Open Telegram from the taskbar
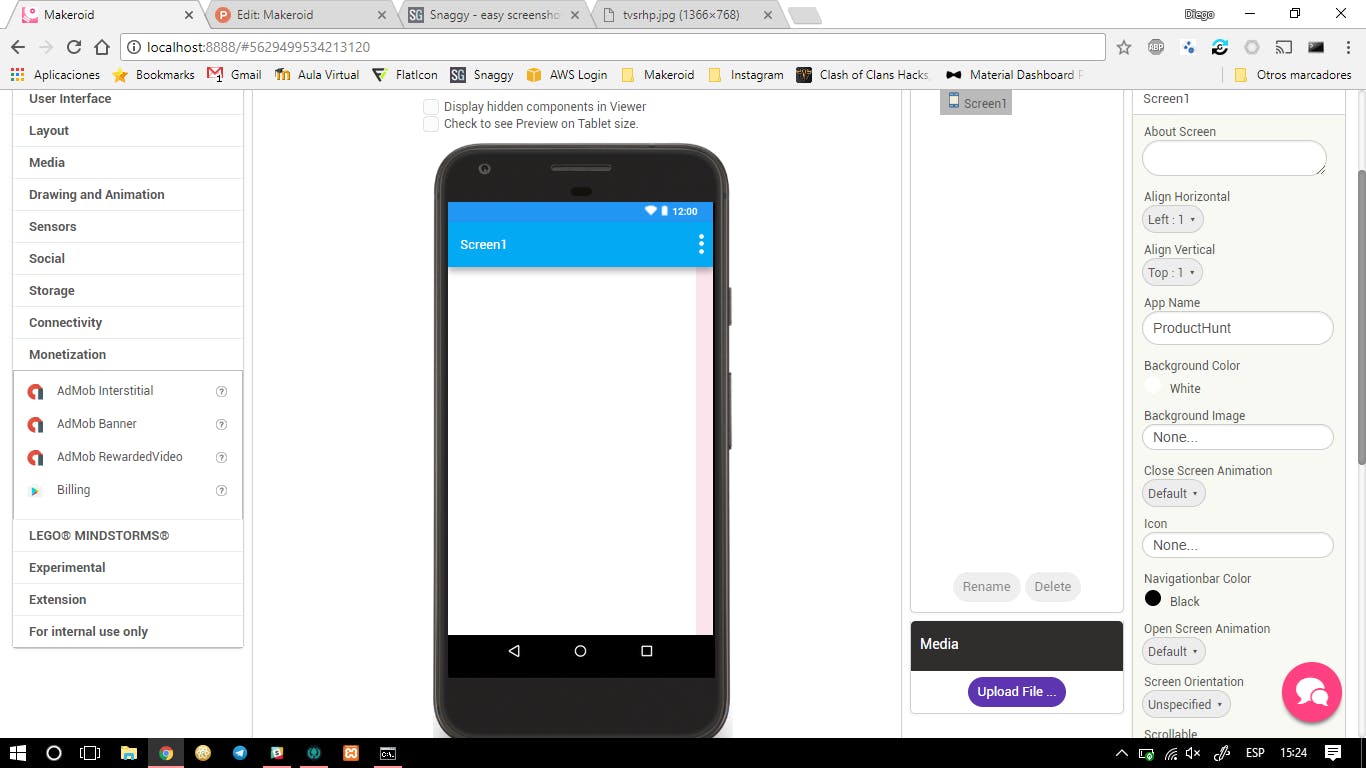 pos(240,753)
